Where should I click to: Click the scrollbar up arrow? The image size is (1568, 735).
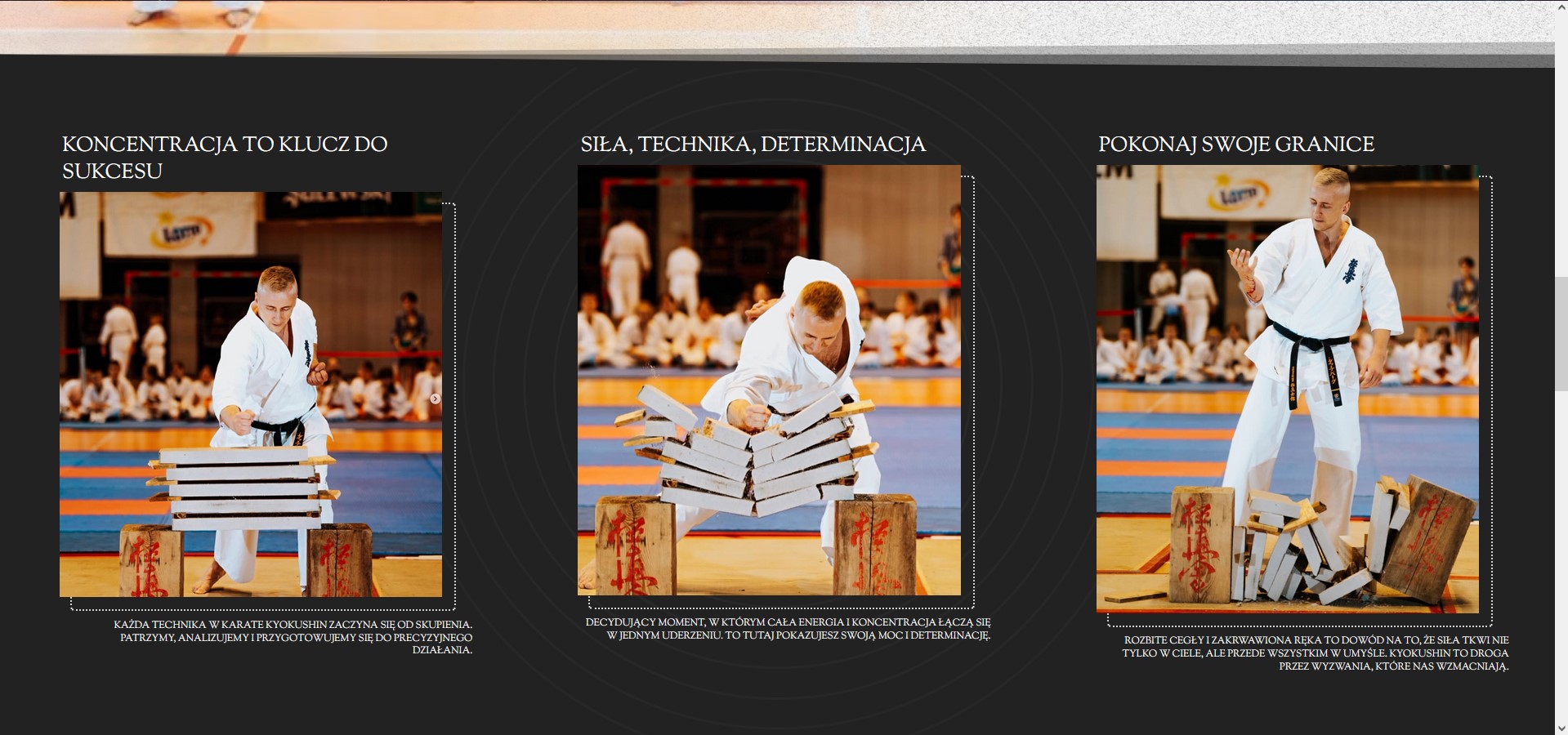coord(1561,7)
